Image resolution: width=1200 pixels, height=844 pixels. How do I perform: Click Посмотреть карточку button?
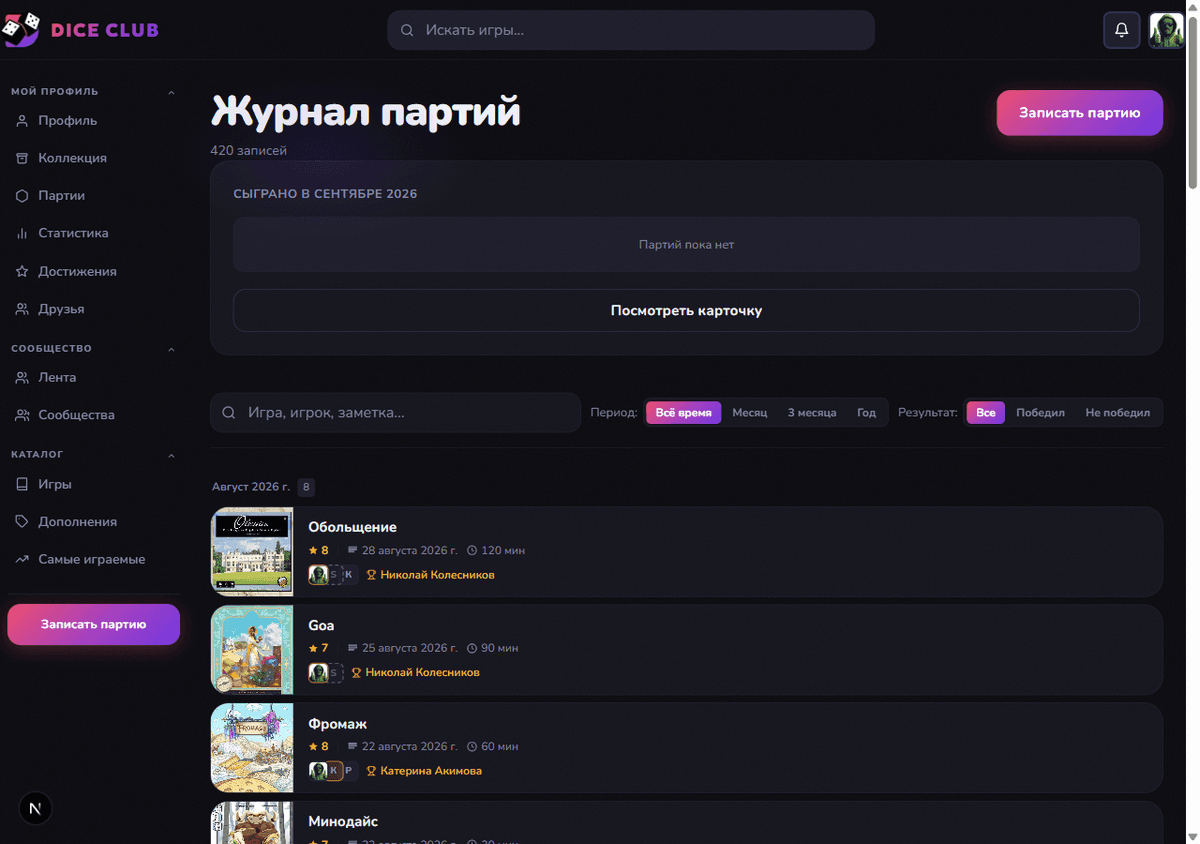tap(686, 311)
